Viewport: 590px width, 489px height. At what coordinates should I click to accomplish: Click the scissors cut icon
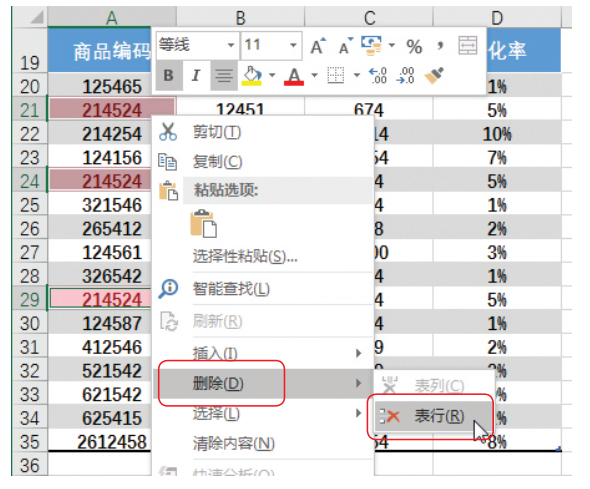point(168,132)
